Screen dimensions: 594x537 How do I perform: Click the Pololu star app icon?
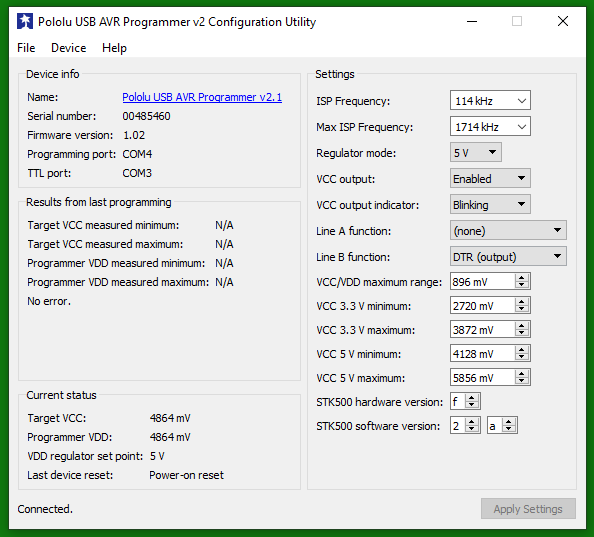(25, 22)
